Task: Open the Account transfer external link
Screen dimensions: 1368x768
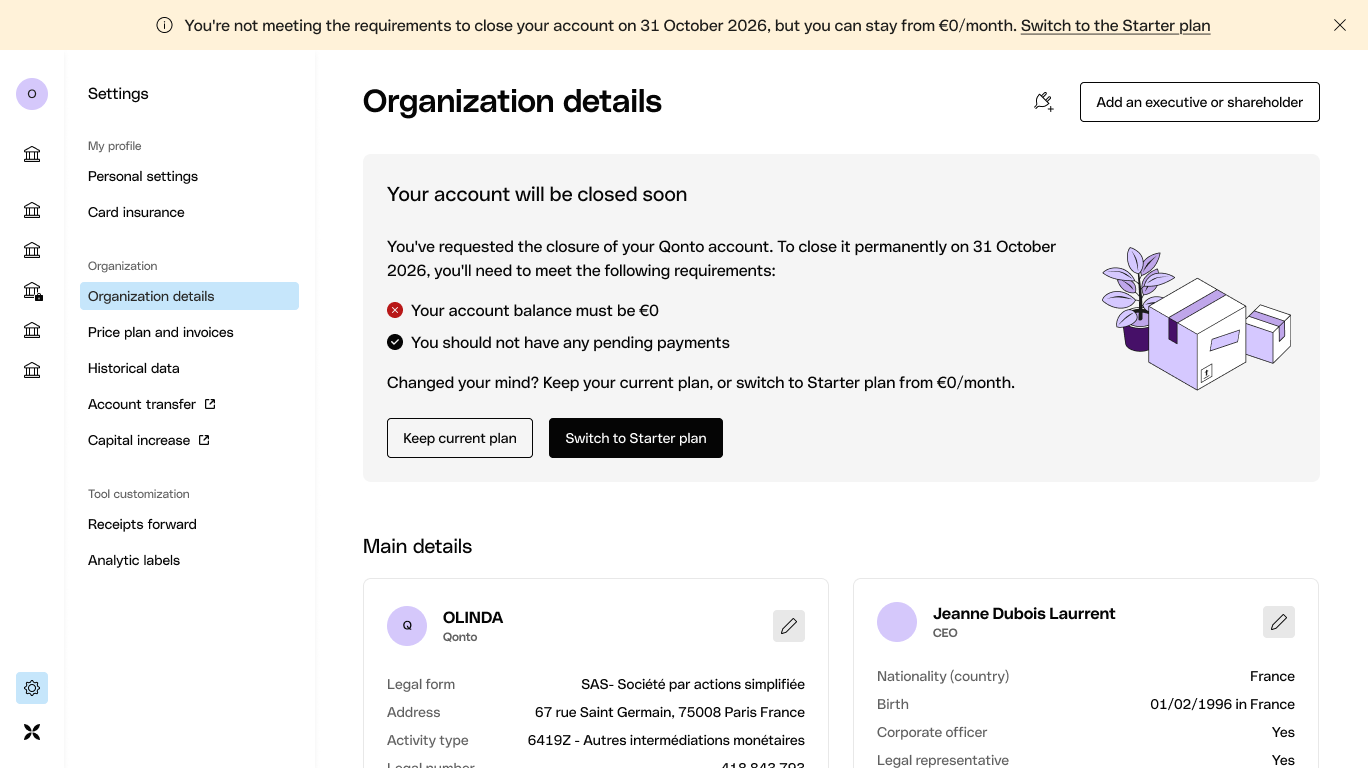Action: pos(152,404)
